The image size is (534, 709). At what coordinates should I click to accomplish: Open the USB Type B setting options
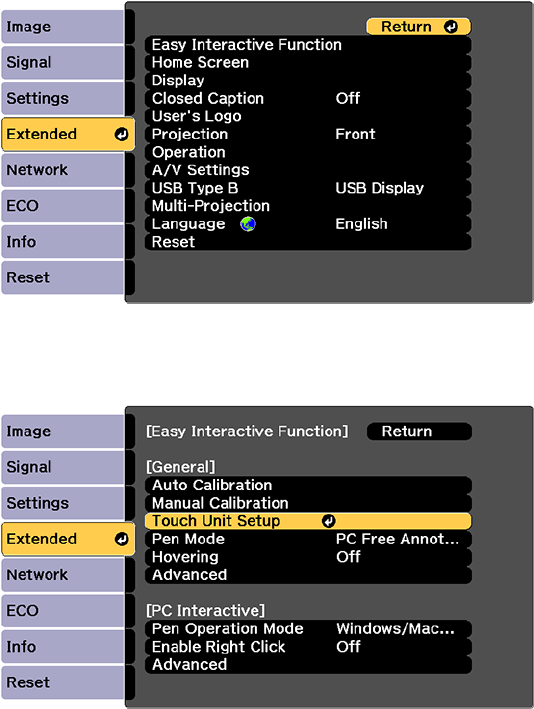pyautogui.click(x=308, y=188)
